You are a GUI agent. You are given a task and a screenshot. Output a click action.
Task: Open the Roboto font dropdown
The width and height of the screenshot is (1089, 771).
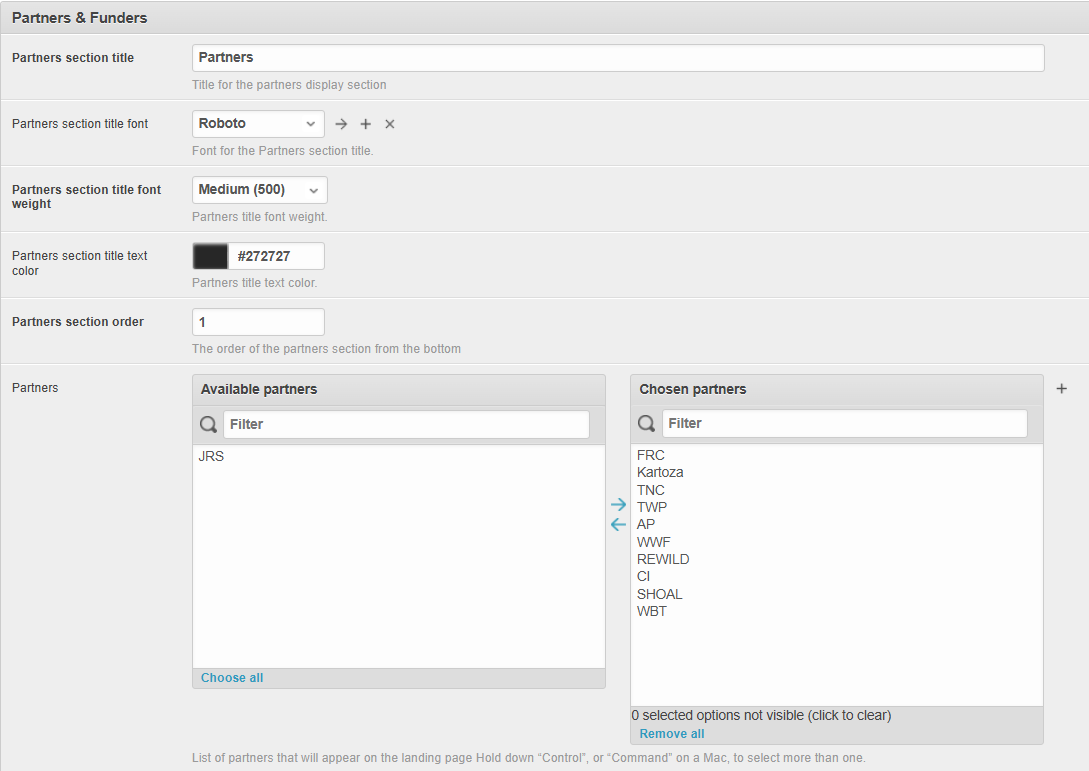(258, 124)
